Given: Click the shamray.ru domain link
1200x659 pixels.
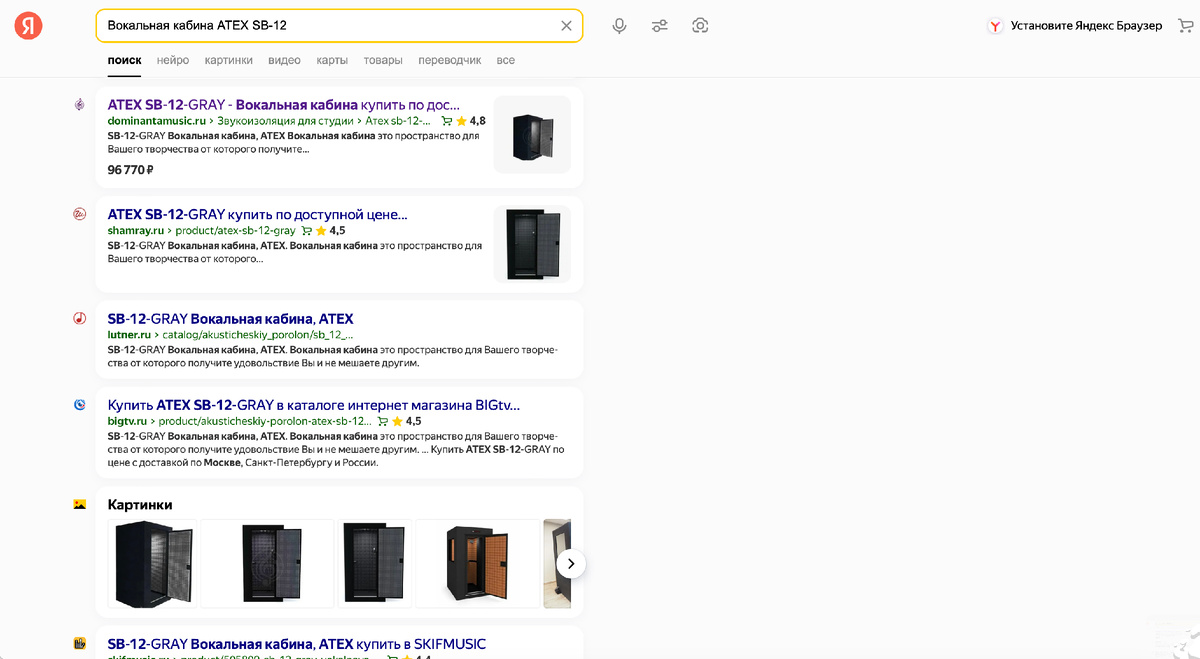Looking at the screenshot, I should pos(135,231).
